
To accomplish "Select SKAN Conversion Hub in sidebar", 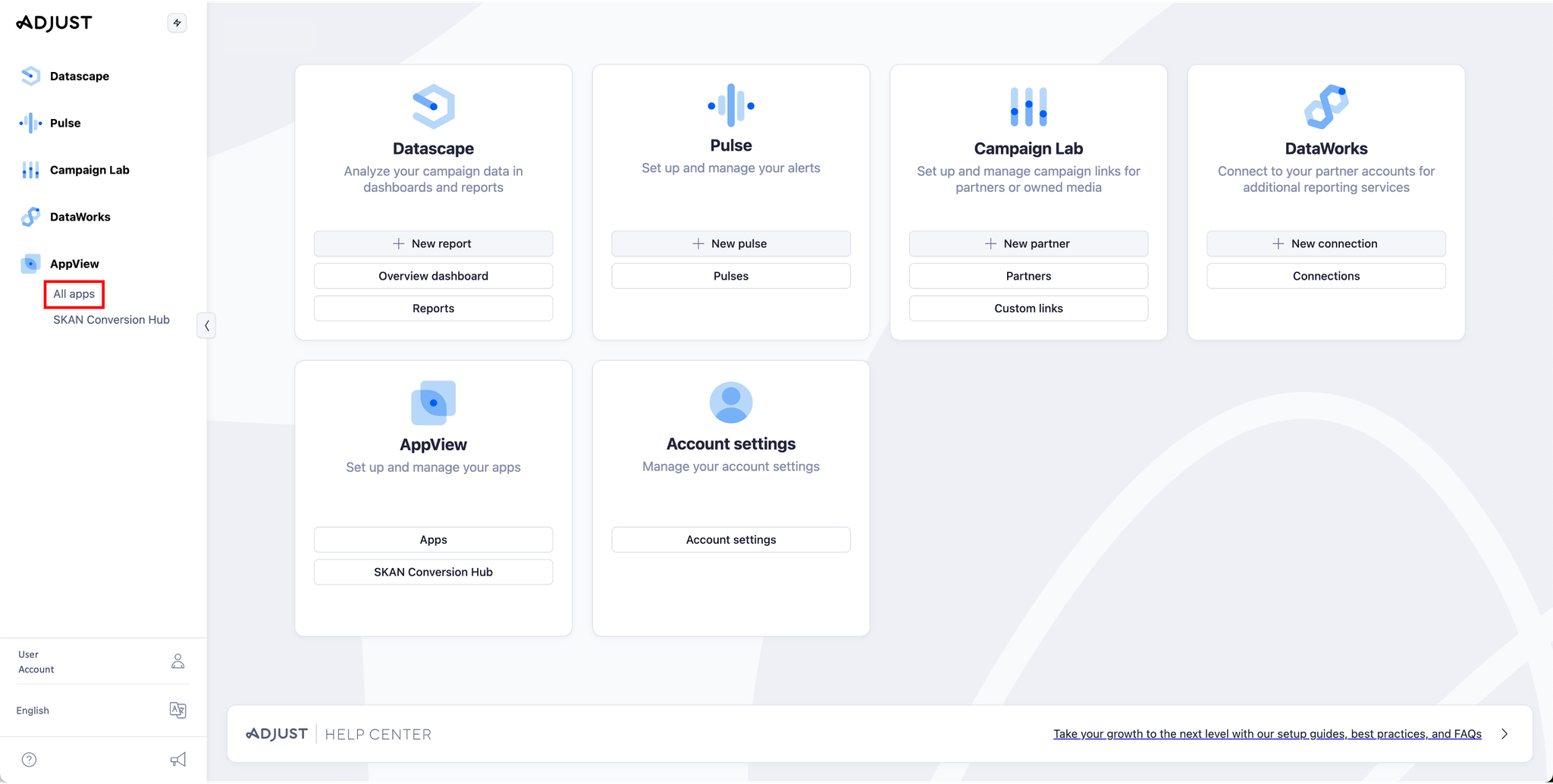I will coord(111,320).
